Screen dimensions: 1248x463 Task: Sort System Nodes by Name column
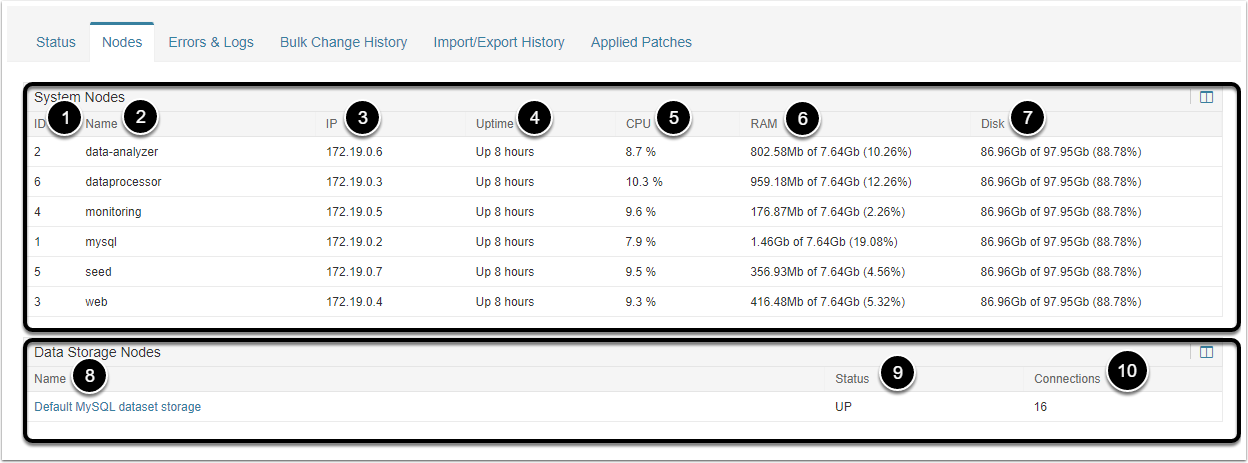click(101, 123)
